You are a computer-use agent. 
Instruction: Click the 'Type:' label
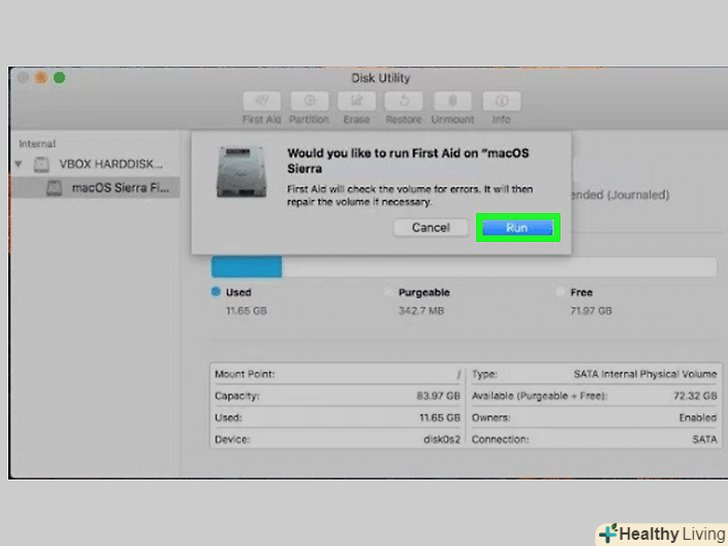484,374
